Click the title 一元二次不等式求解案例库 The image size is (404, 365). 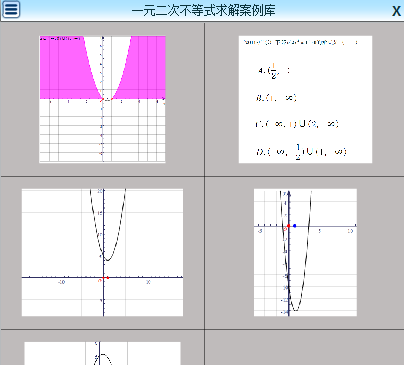coord(204,10)
